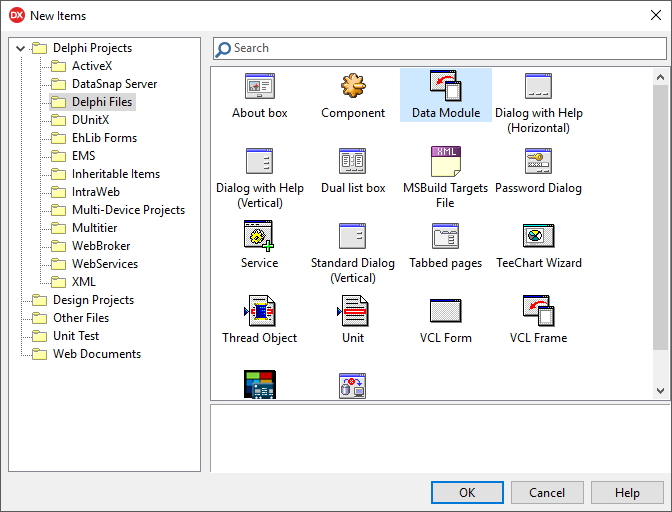Screen dimensions: 672x512
Task: Open the Multi-Device Projects category
Action: (128, 210)
